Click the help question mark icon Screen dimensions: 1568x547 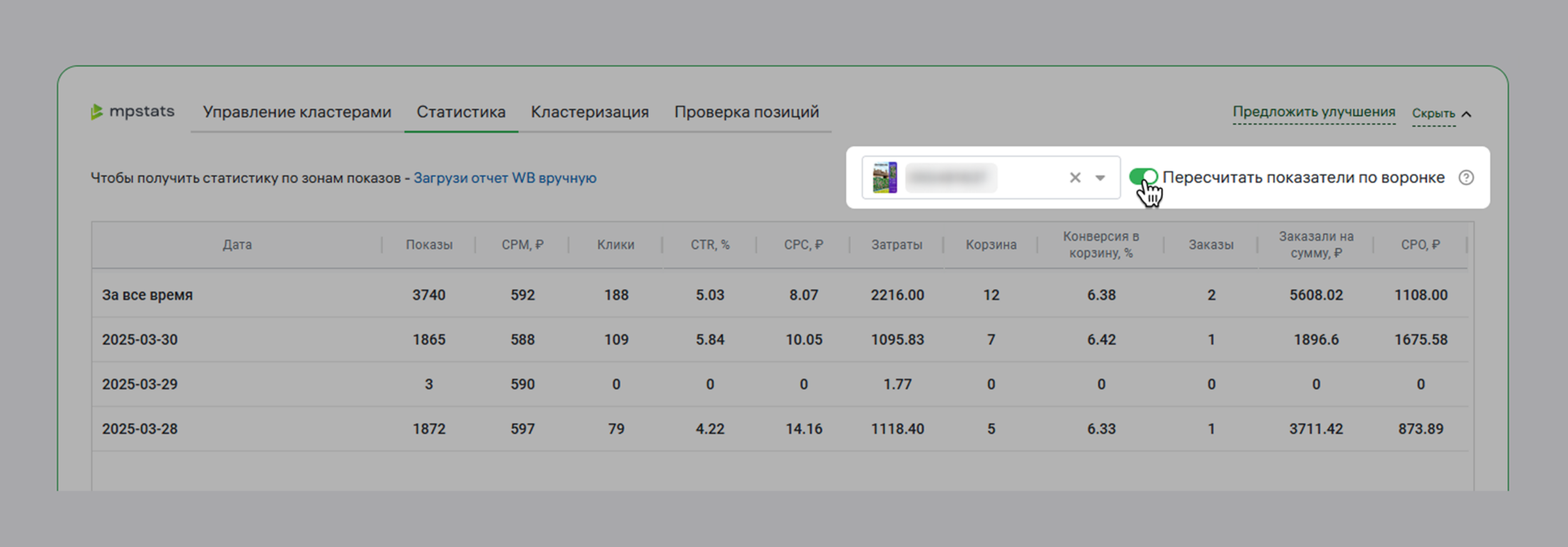coord(1465,178)
